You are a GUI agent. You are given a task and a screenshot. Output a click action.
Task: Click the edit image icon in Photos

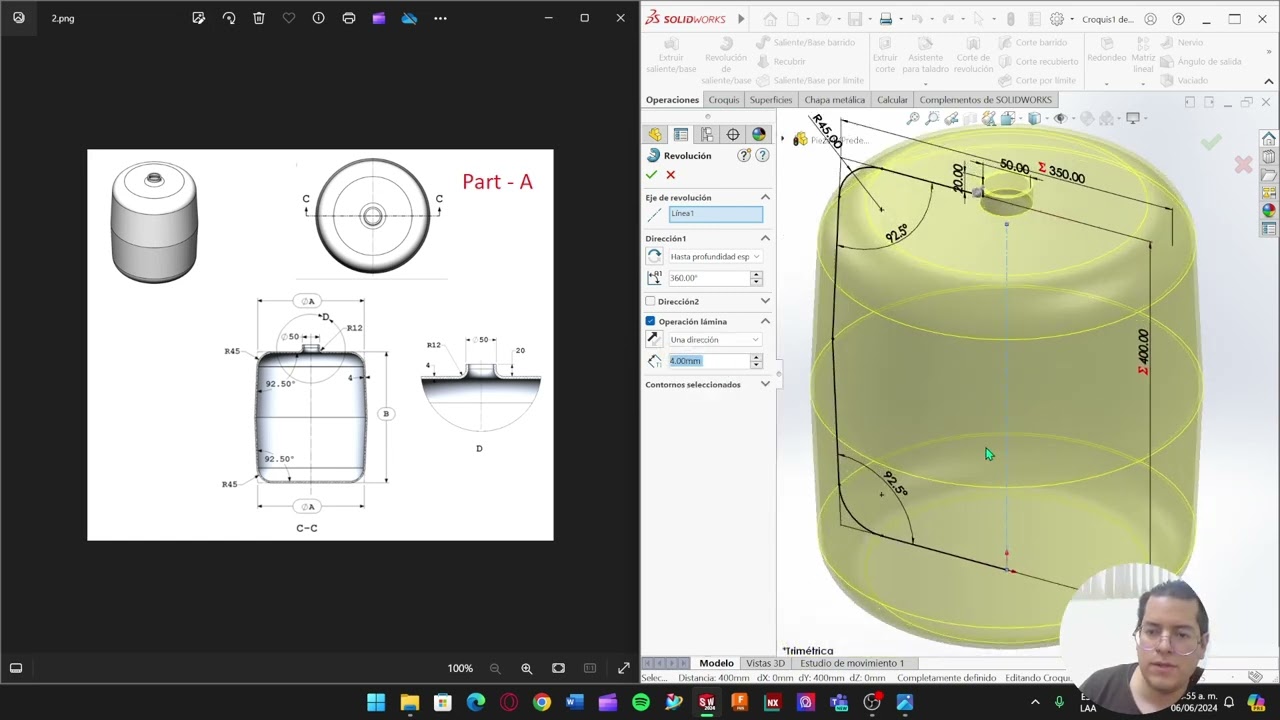(198, 18)
